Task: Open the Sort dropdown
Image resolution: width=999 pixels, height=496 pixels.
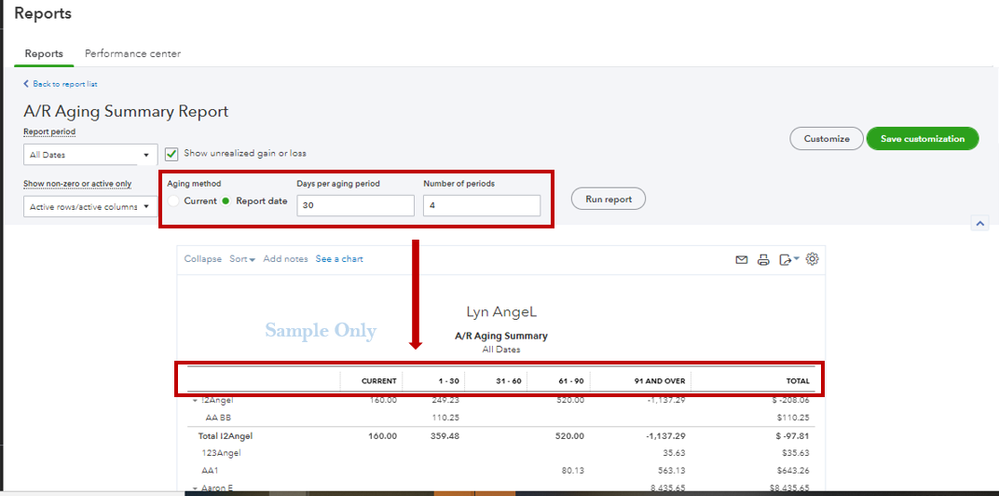Action: (x=242, y=259)
